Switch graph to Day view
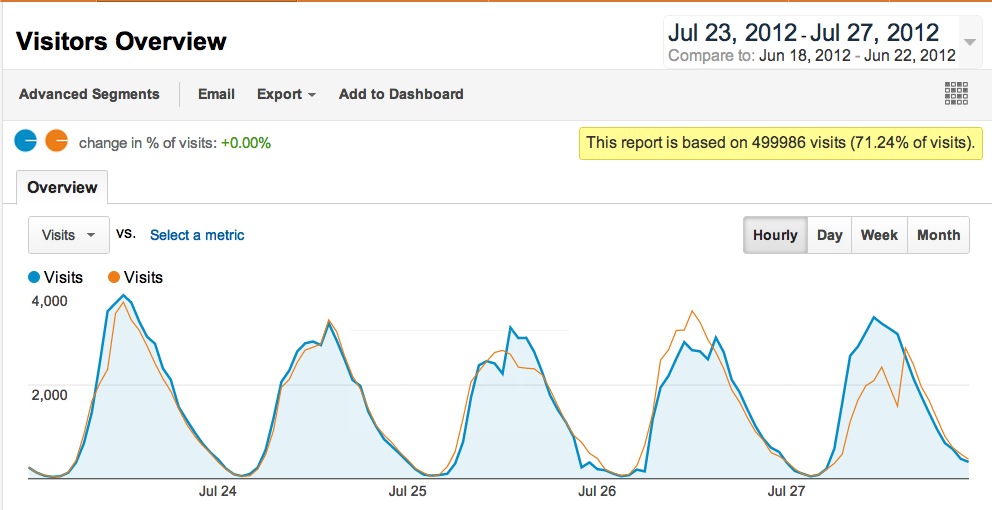Image resolution: width=992 pixels, height=510 pixels. 829,235
